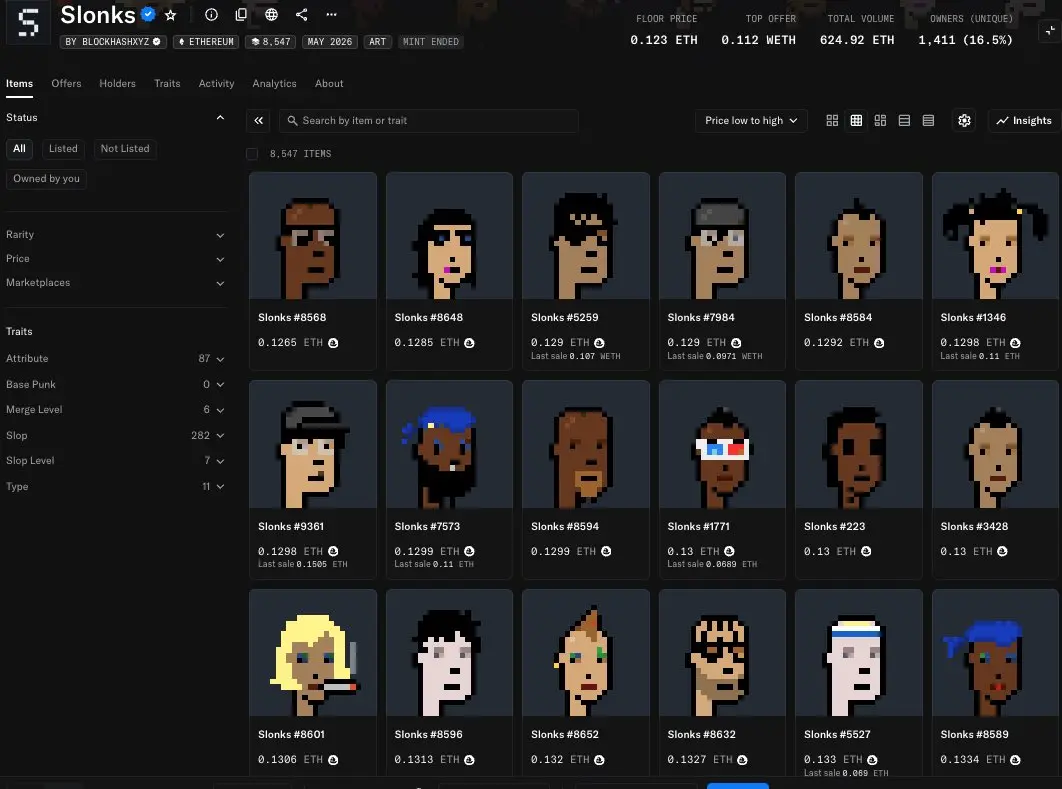Viewport: 1062px width, 789px height.
Task: Click marketplace icon beside Slonks #8568 price
Action: coord(333,343)
